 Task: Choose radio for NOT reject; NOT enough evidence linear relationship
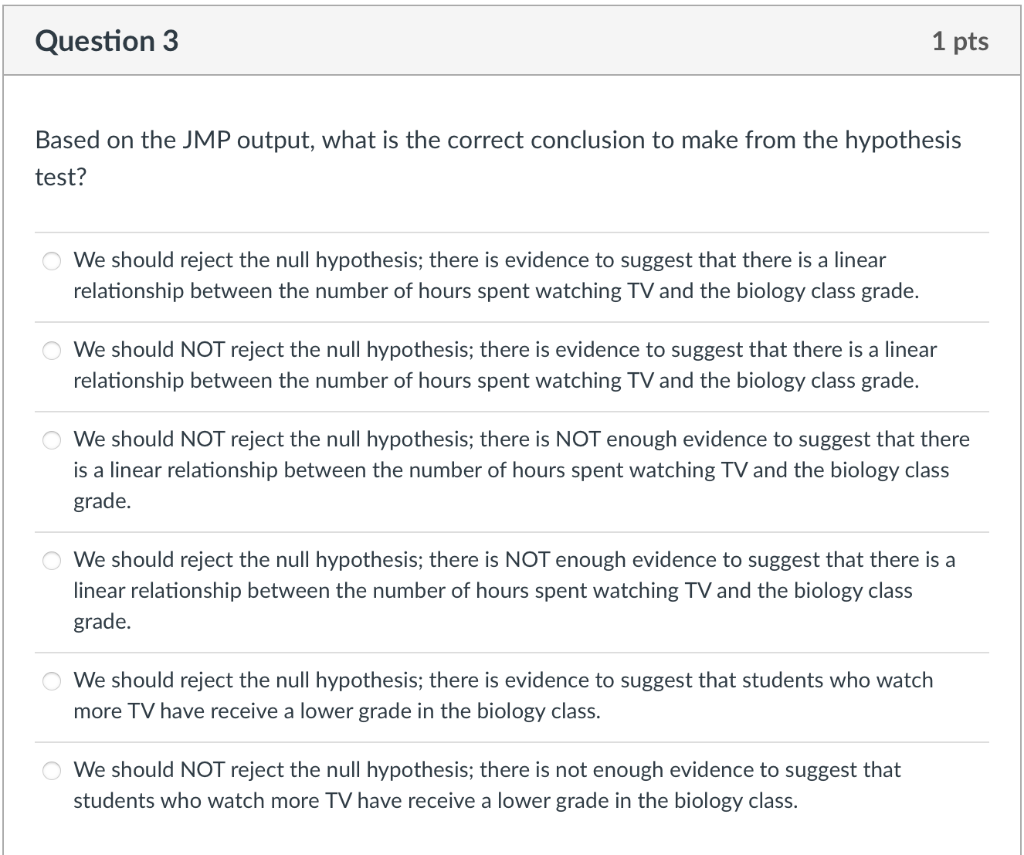click(52, 440)
